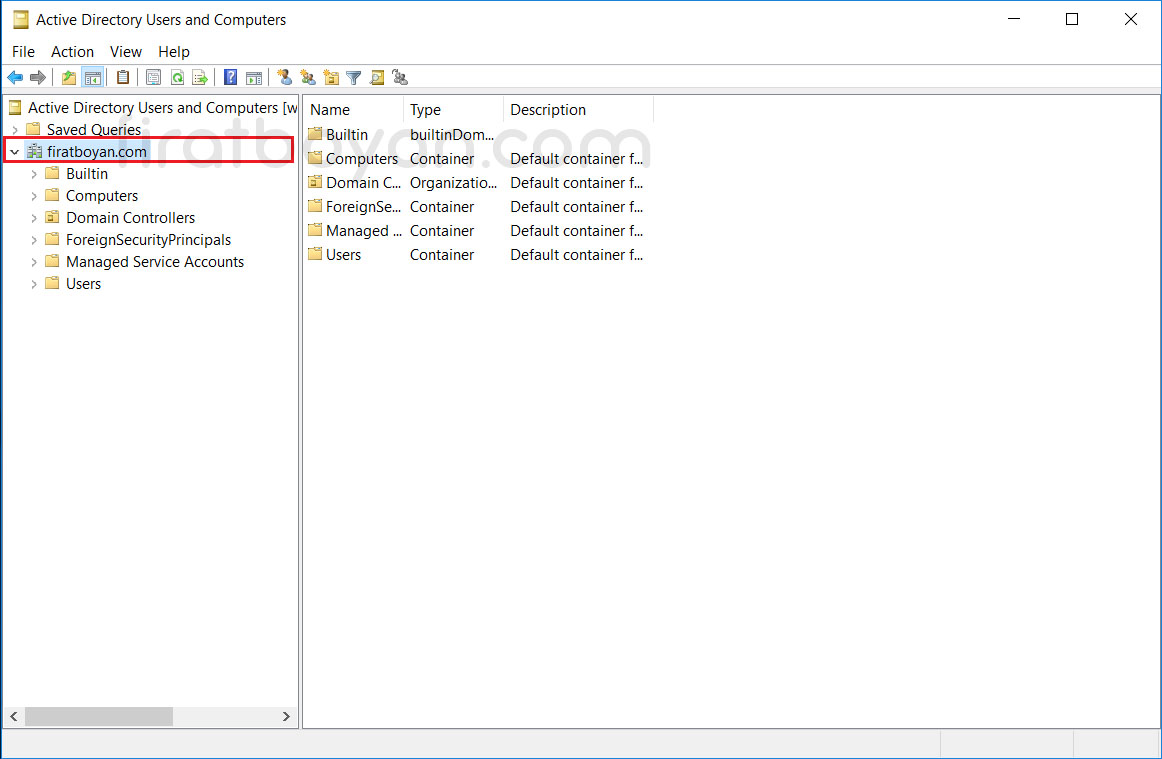The image size is (1162, 759).
Task: Click Add to group toolbar icon
Action: click(x=400, y=77)
